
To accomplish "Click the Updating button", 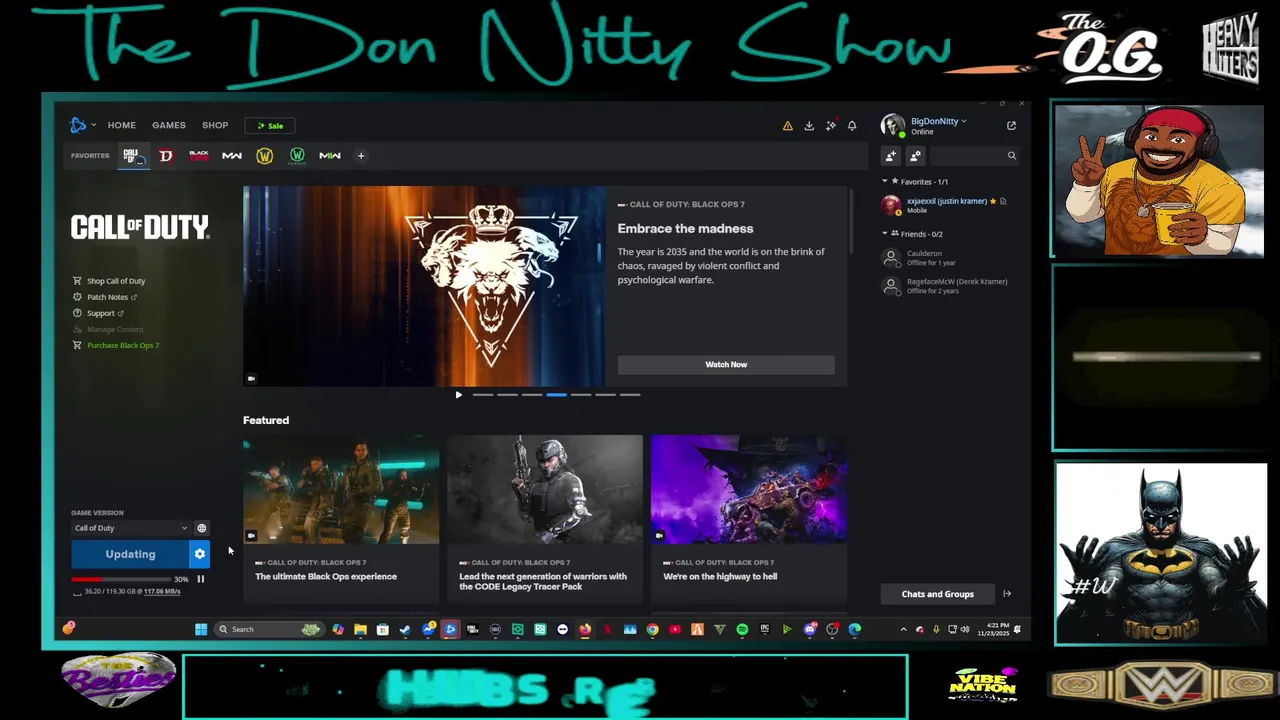I will (130, 554).
